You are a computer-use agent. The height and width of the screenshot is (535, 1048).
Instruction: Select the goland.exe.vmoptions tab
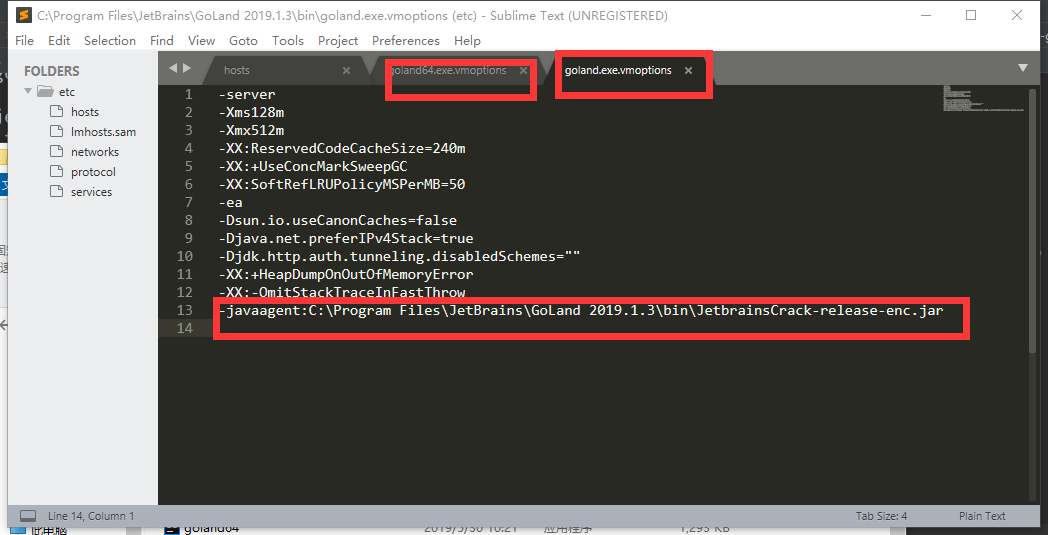(618, 70)
